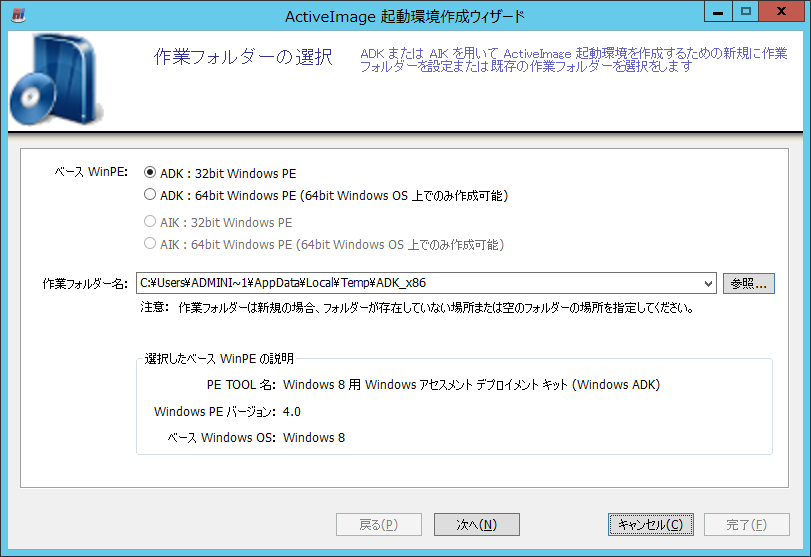Cancel the wizard with キャンセル(C)
This screenshot has height=557, width=811.
tap(651, 524)
